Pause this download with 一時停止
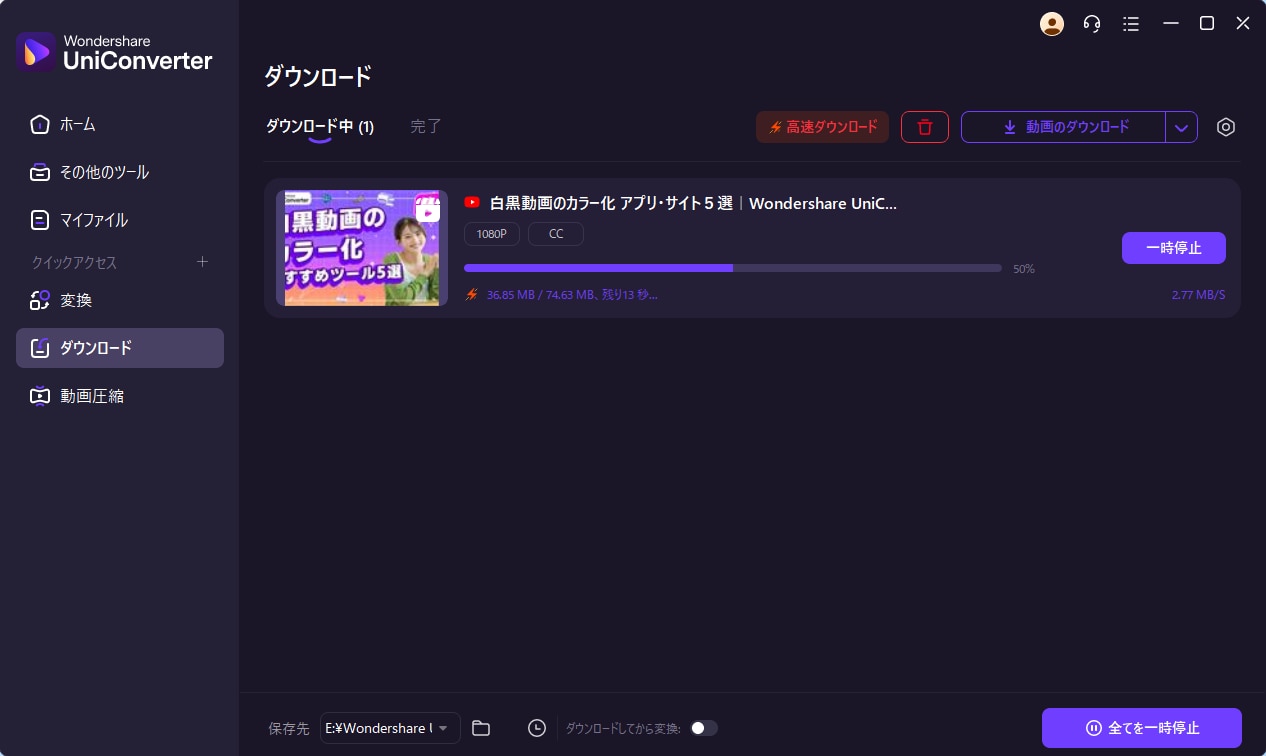This screenshot has width=1266, height=756. (x=1174, y=248)
